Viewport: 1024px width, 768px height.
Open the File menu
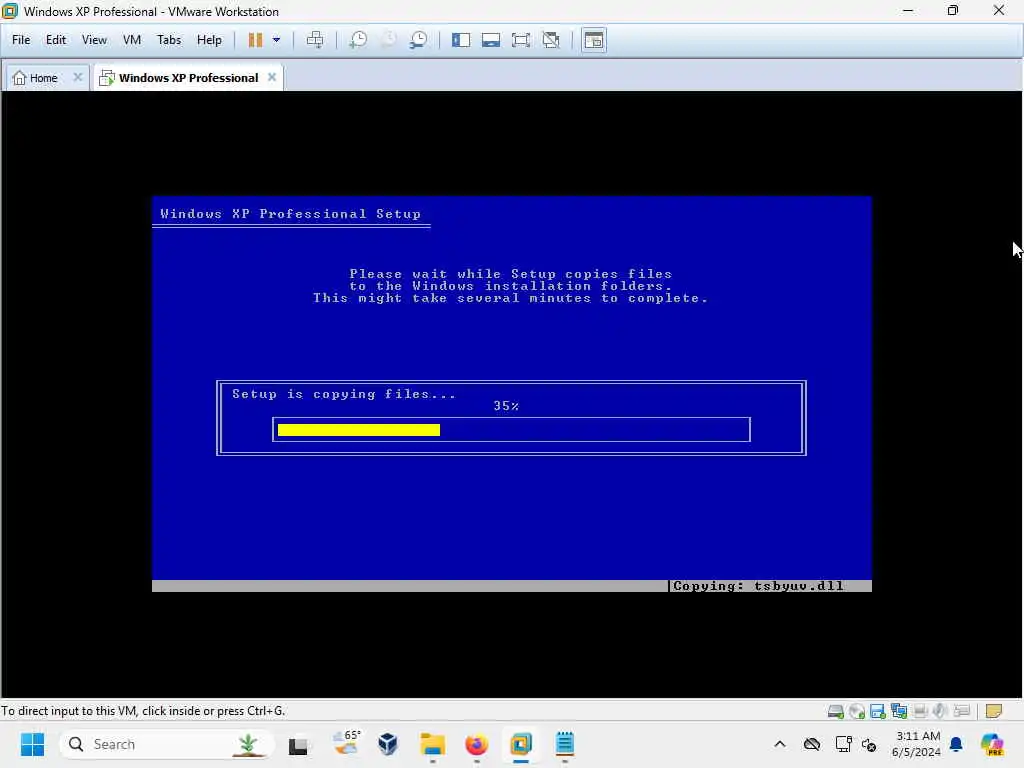click(21, 40)
